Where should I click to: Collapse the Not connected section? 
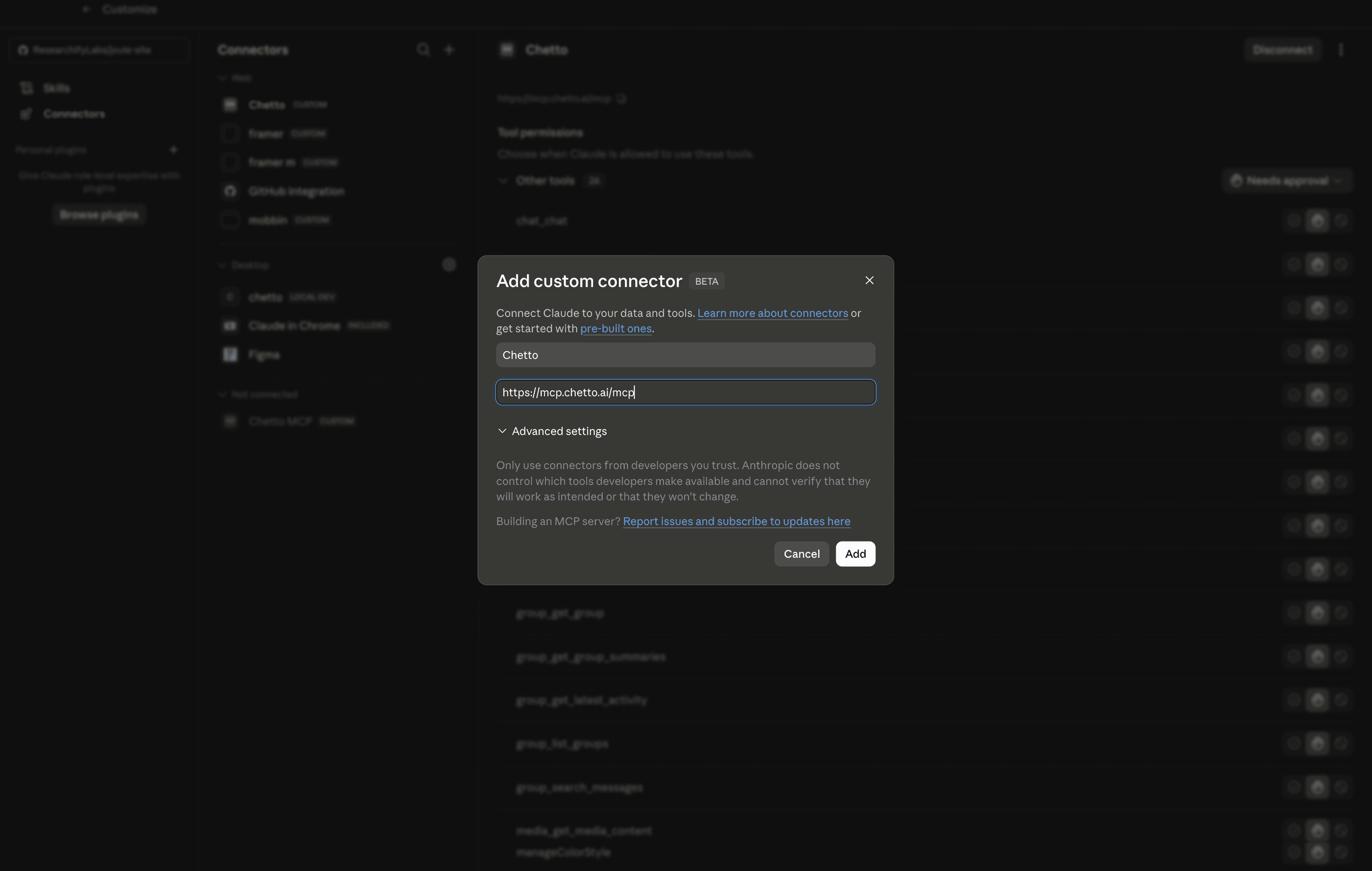(x=258, y=394)
